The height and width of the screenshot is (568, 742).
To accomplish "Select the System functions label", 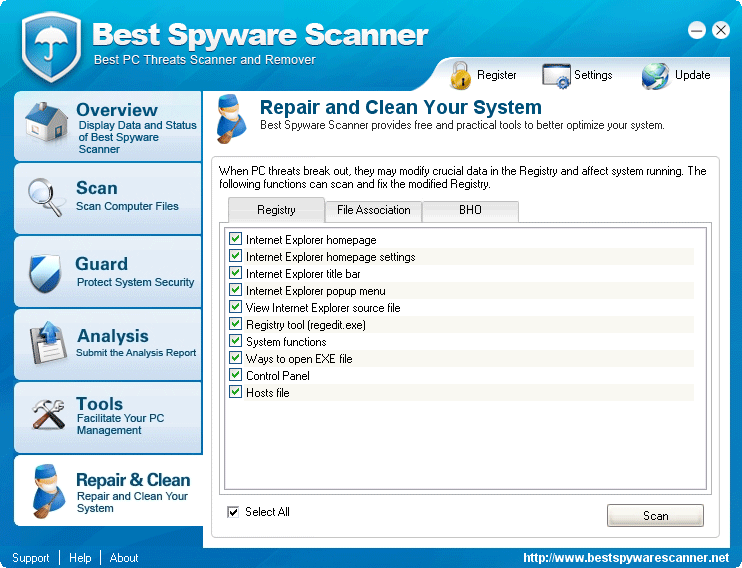I will pos(286,342).
